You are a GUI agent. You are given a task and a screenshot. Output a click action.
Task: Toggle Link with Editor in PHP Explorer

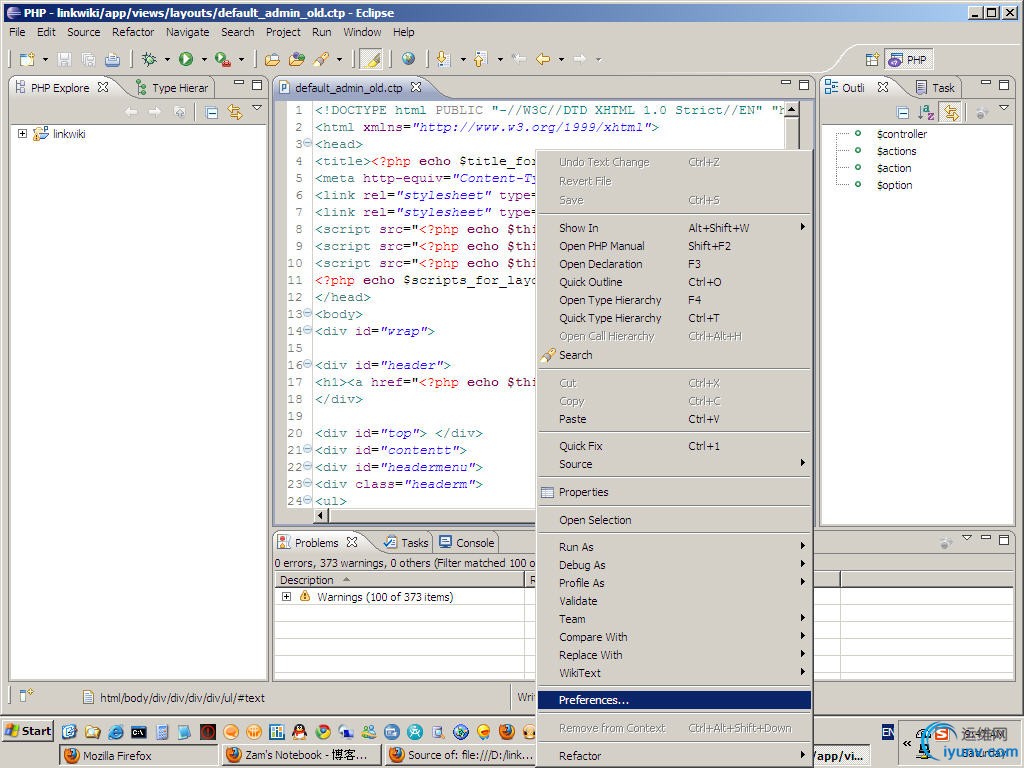pyautogui.click(x=235, y=112)
